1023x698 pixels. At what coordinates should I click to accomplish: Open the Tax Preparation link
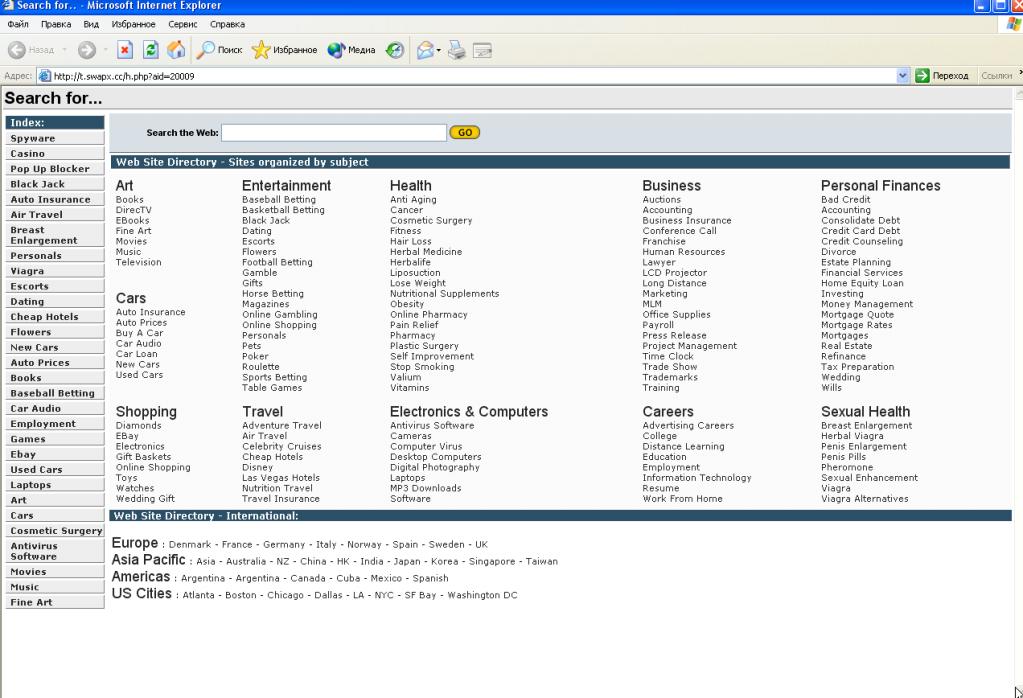[858, 367]
